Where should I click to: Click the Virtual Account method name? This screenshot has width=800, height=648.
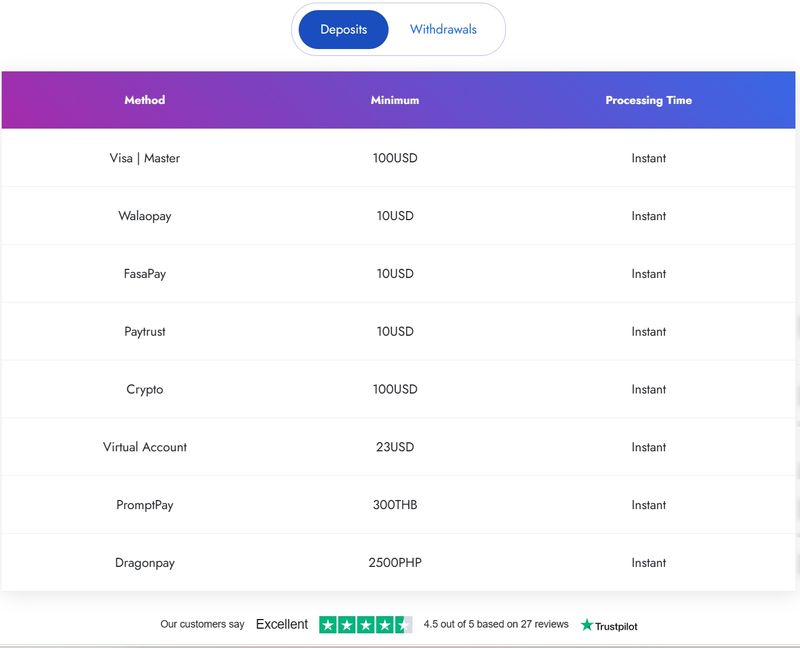point(144,447)
